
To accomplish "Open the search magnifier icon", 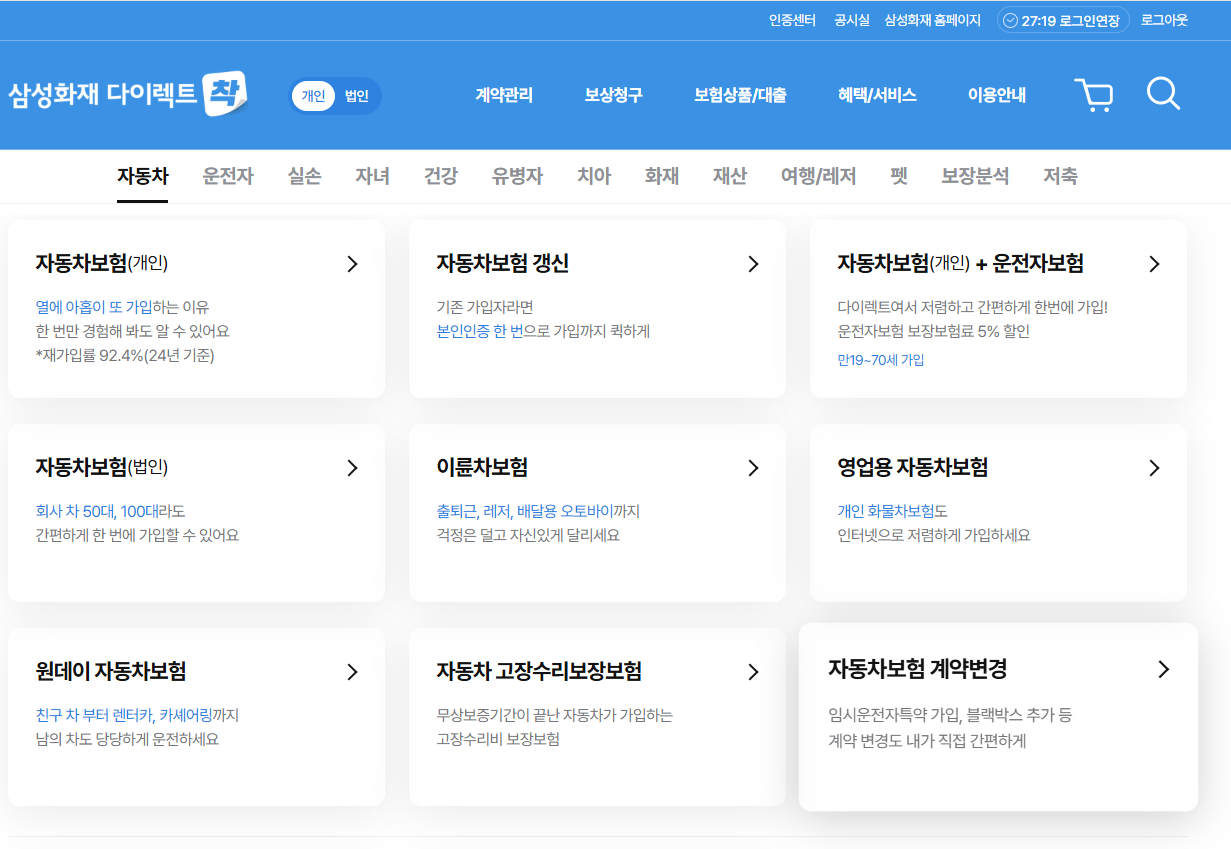I will [x=1163, y=94].
